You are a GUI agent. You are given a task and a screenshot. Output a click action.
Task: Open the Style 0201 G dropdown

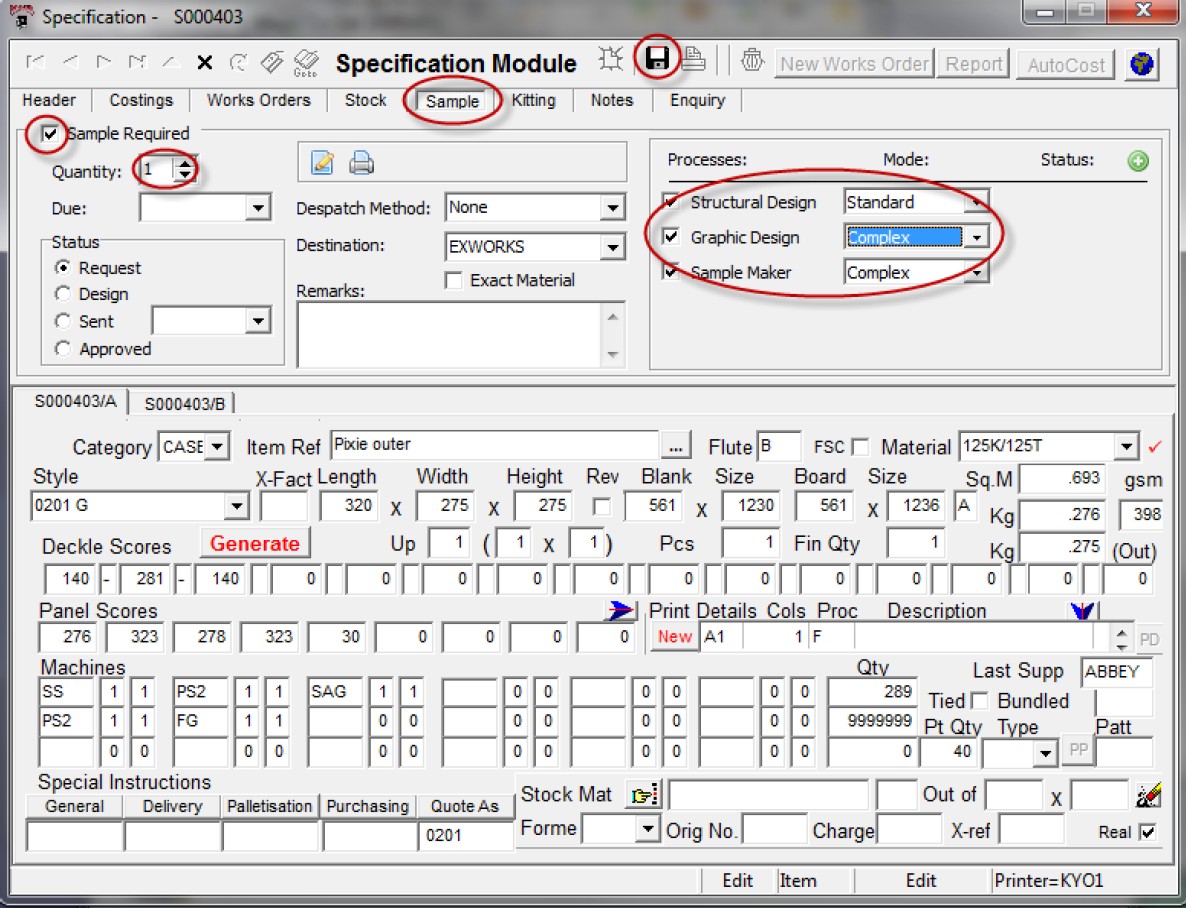click(237, 506)
